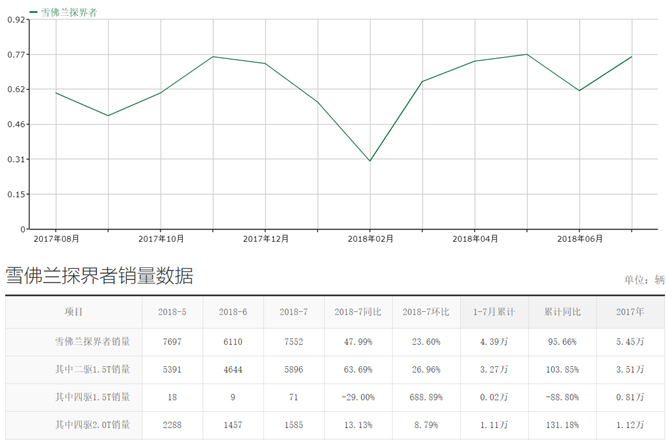Click the 其中四驱1.5T销量 row label
Viewport: 666px width, 440px height.
[93, 397]
